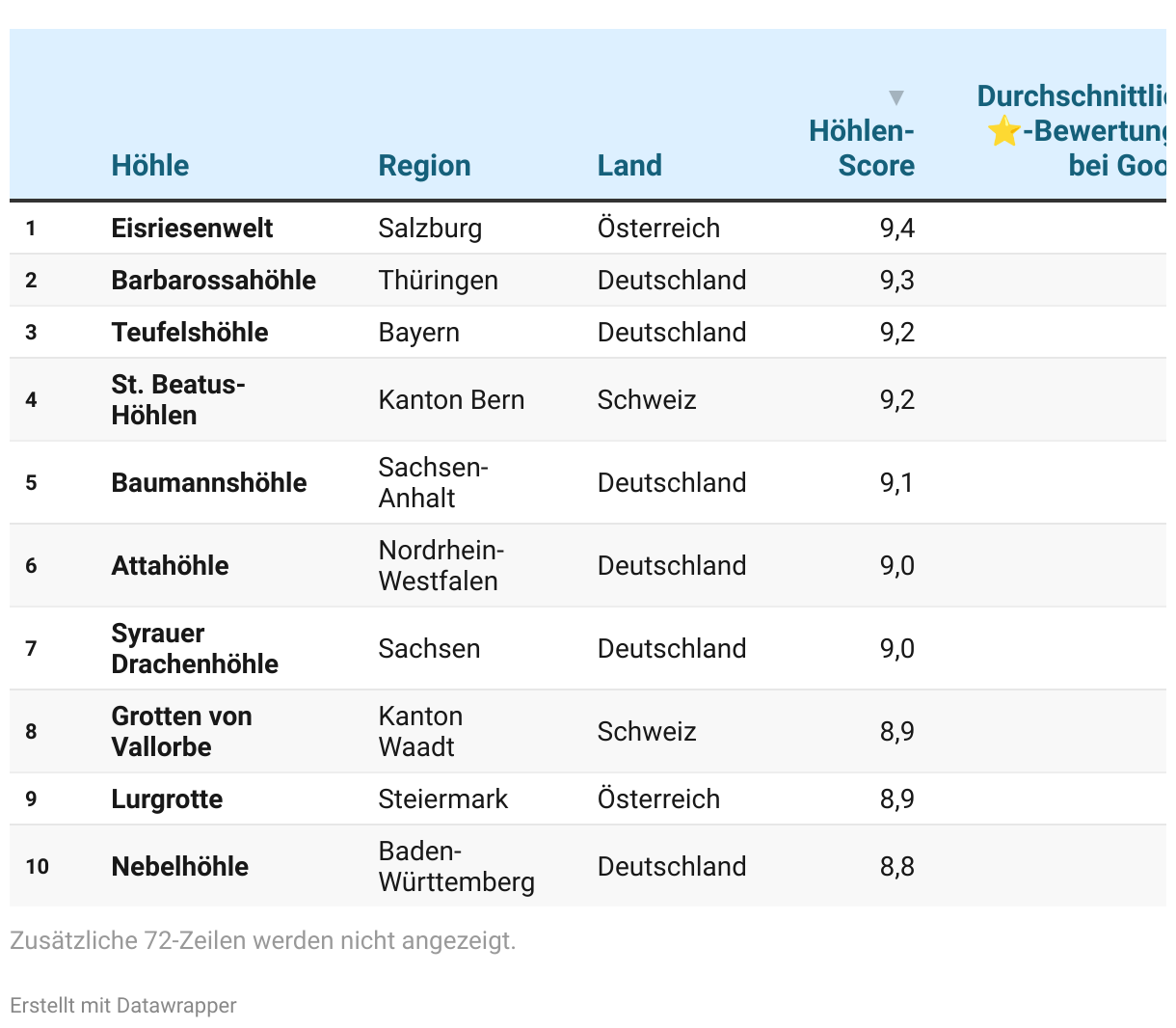Click the Nebelhöhle row name

(x=180, y=867)
